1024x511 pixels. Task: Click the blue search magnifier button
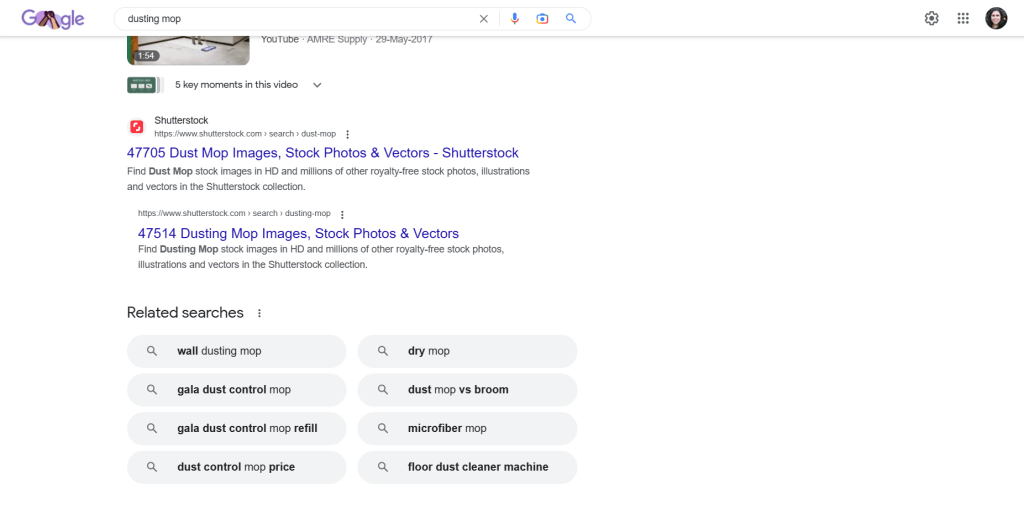571,19
